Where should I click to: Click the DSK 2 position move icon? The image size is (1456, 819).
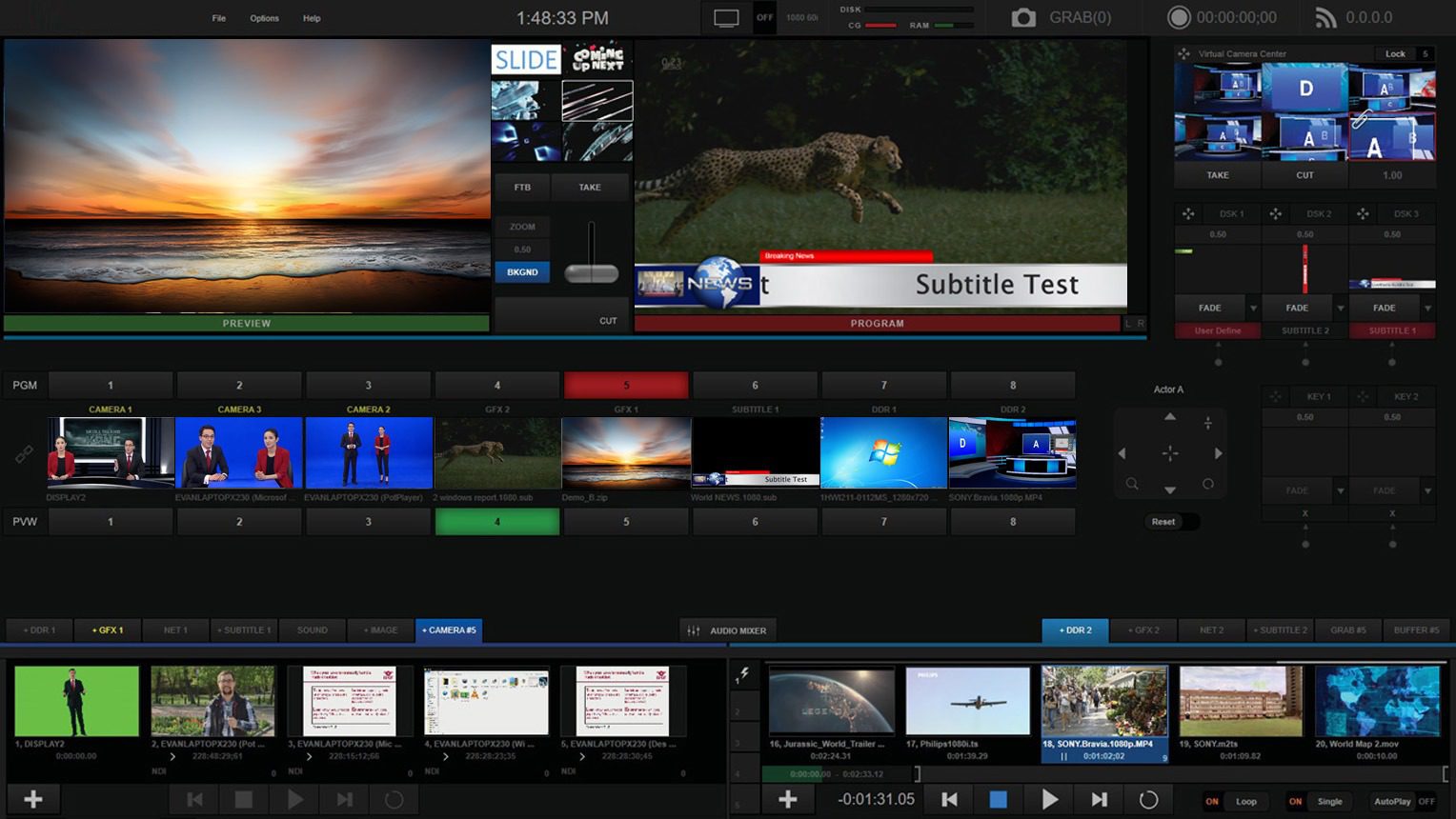pos(1275,214)
